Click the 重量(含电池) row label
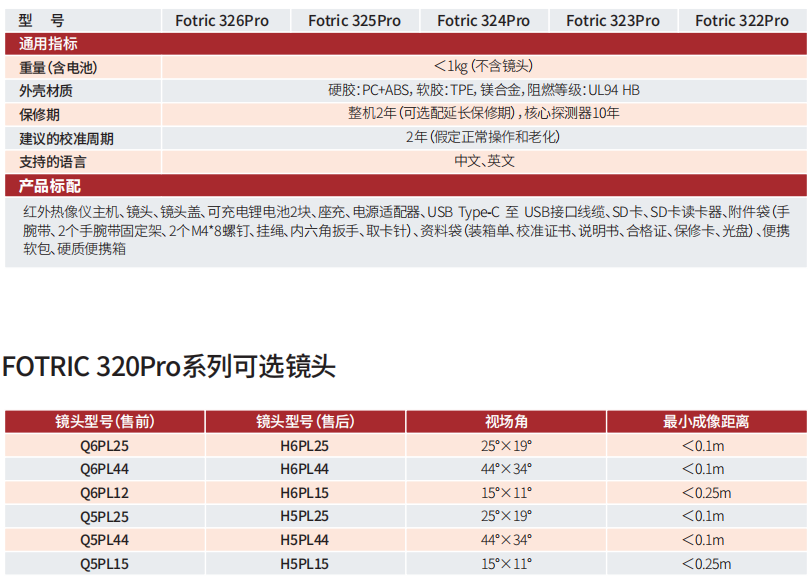The image size is (808, 578). (x=59, y=67)
